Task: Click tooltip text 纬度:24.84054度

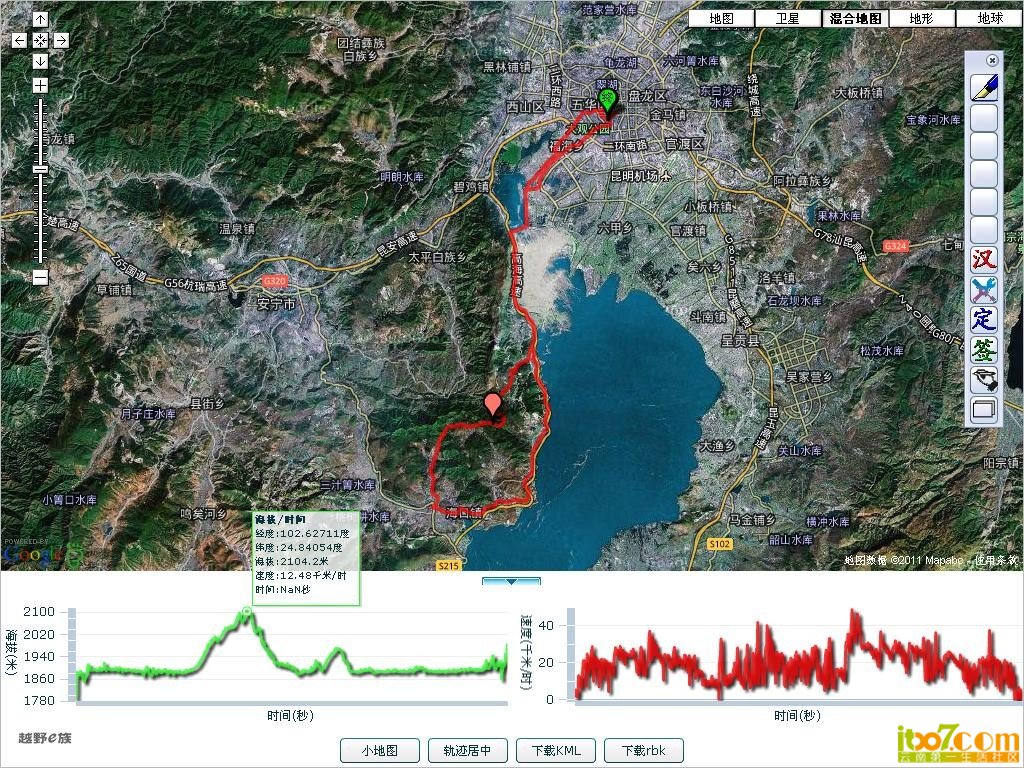Action: coord(299,547)
